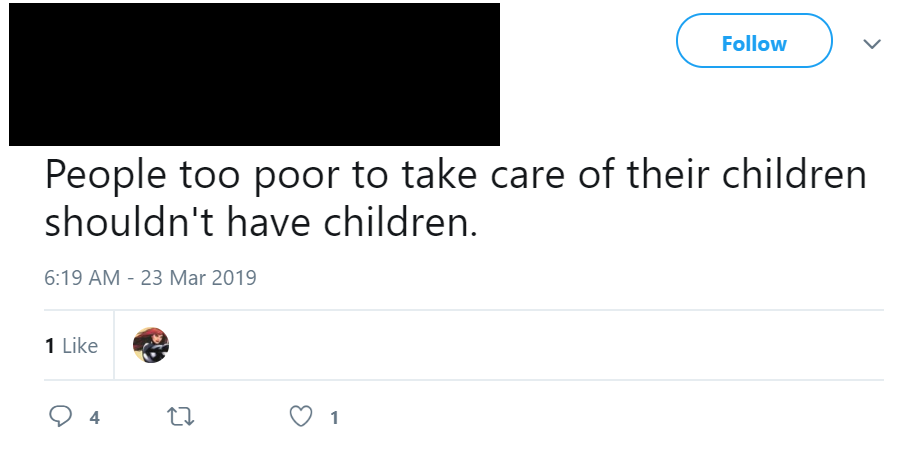
Task: View the '1 Like' list link
Action: click(71, 346)
